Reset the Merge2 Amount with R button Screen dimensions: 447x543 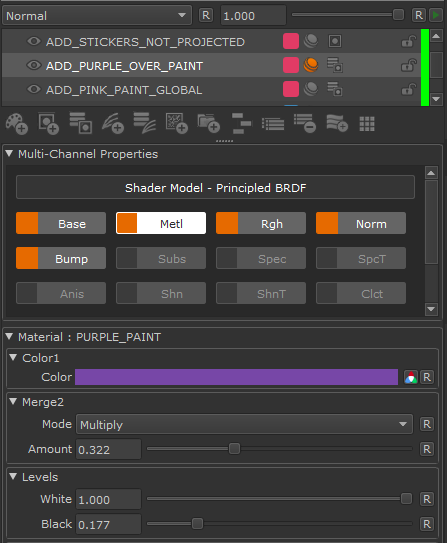(427, 449)
